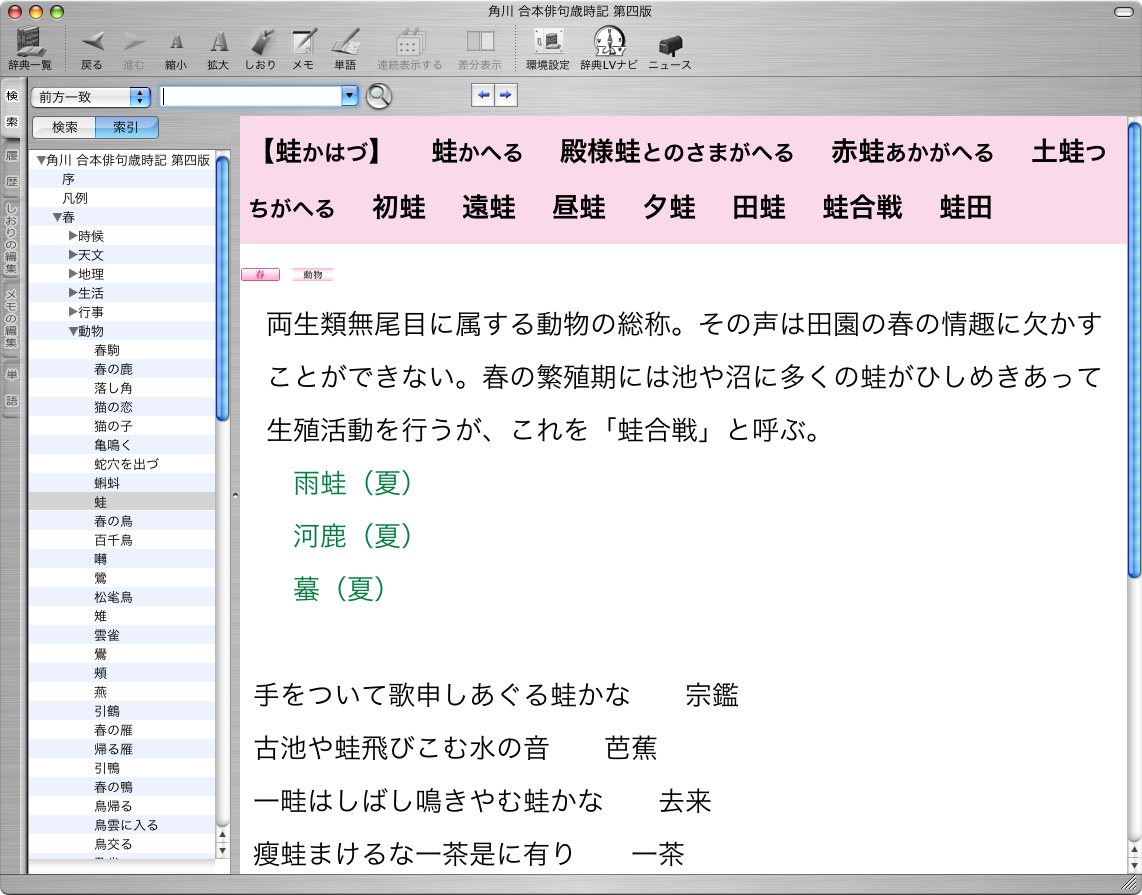This screenshot has width=1142, height=895.
Task: Open the 前方一致 match mode dropdown
Action: pyautogui.click(x=91, y=97)
